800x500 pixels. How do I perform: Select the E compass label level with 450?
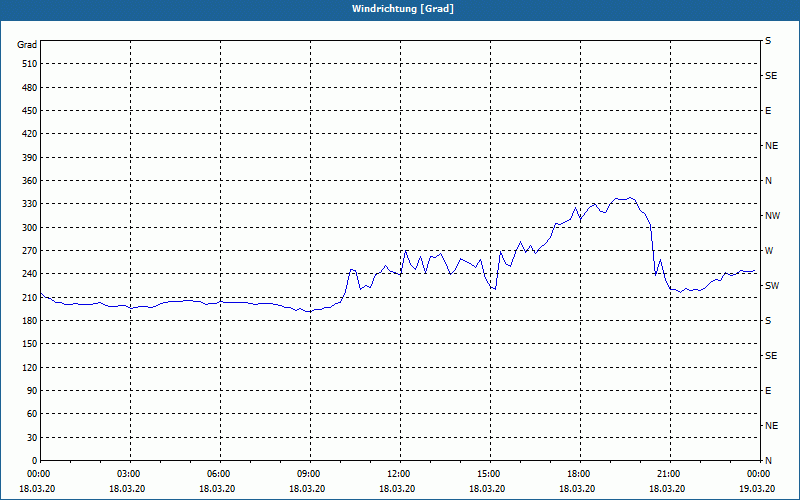pos(768,111)
